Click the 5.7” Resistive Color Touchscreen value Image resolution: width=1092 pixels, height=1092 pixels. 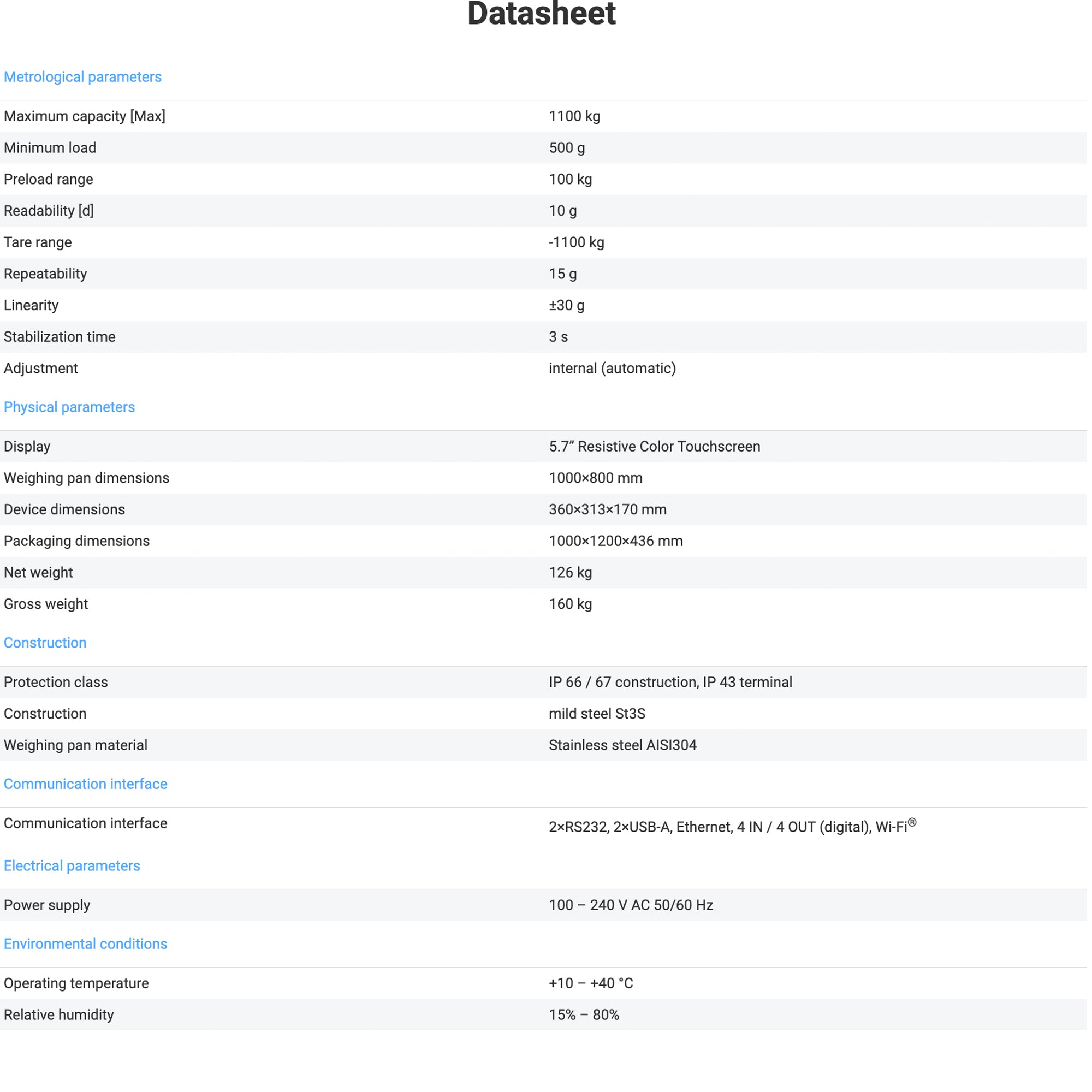click(x=654, y=447)
